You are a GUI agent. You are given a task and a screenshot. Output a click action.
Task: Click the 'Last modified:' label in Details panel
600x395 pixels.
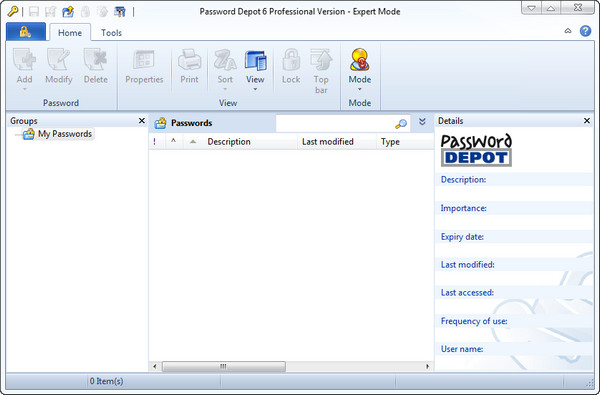468,264
